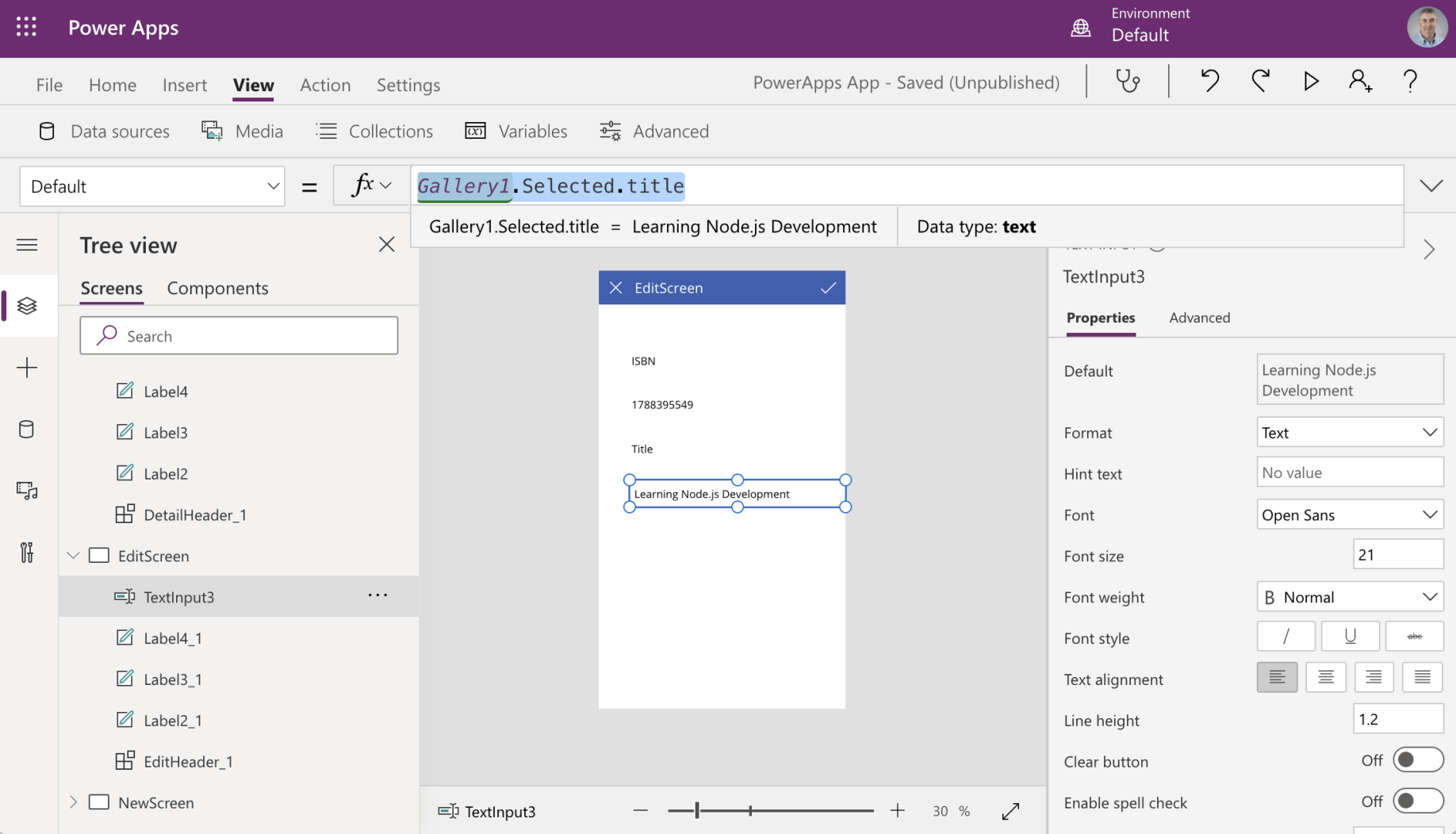Open the Share user icon
Image resolution: width=1456 pixels, height=834 pixels.
(x=1360, y=82)
